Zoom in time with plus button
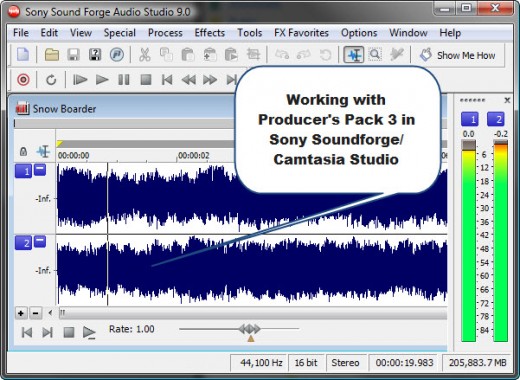Image resolution: width=520 pixels, height=380 pixels. pos(21,313)
